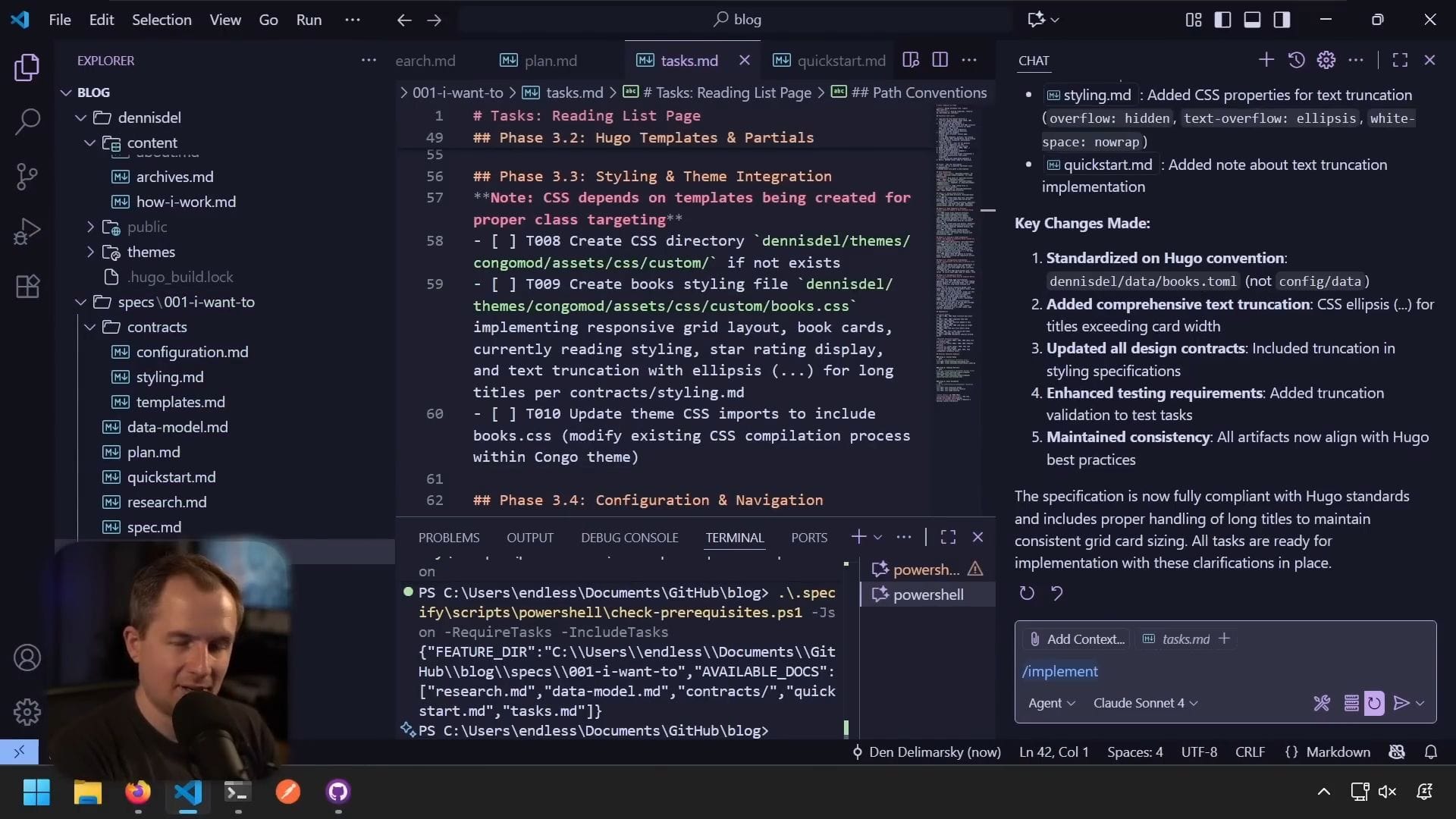1456x819 pixels.
Task: Open the Source Control view
Action: (x=27, y=177)
